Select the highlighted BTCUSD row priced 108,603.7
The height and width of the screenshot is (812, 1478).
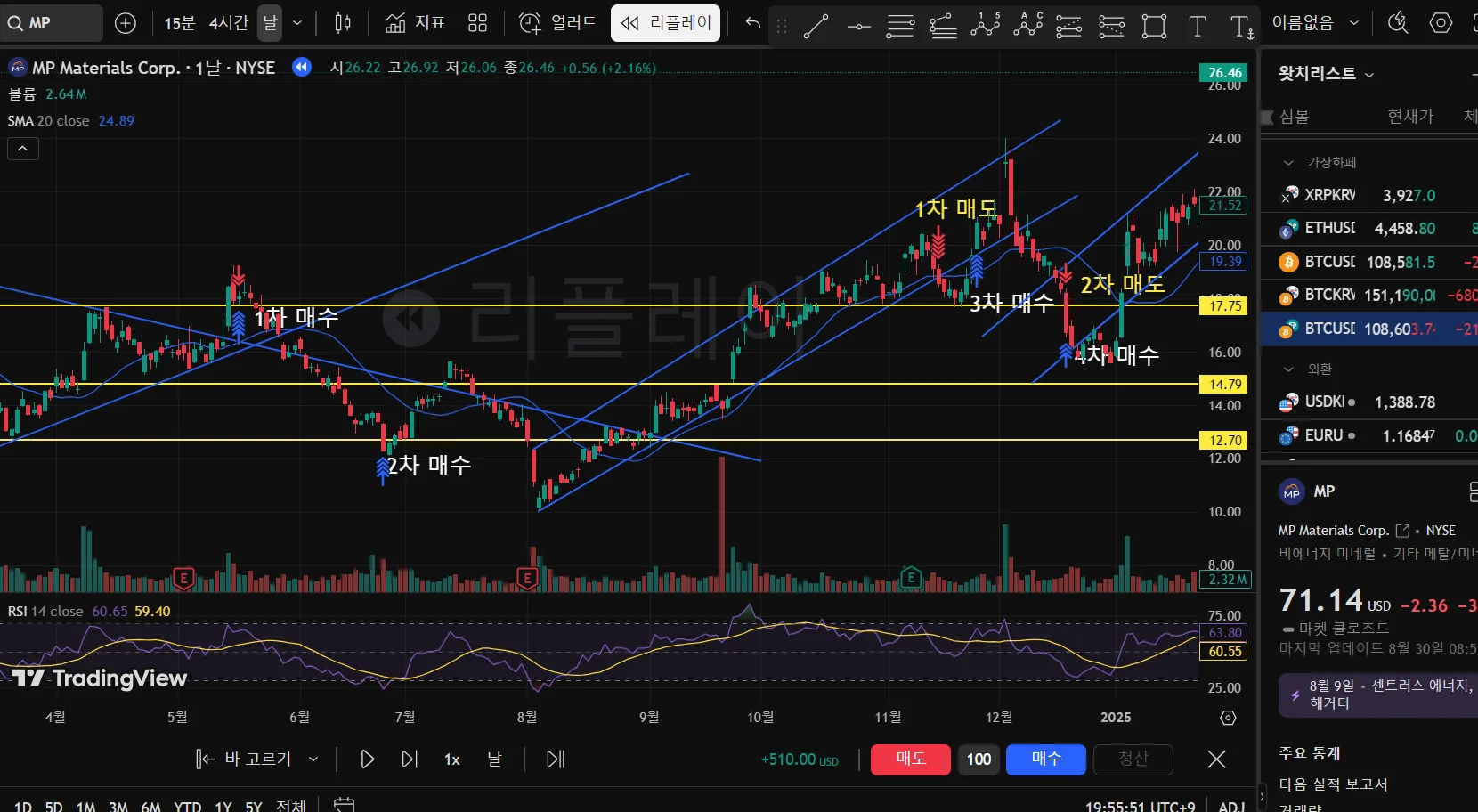(x=1369, y=329)
